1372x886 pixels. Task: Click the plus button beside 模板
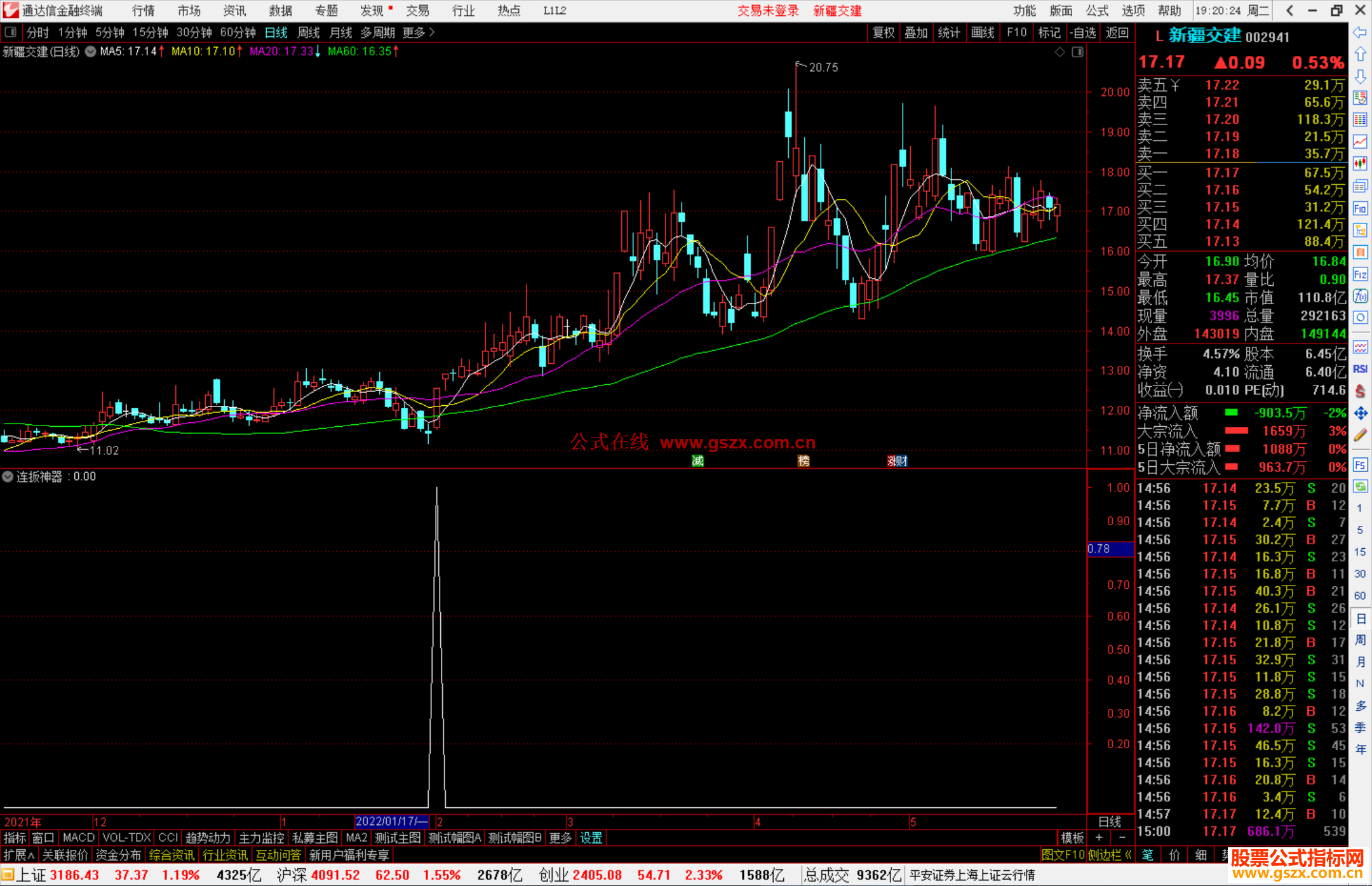click(x=1099, y=838)
